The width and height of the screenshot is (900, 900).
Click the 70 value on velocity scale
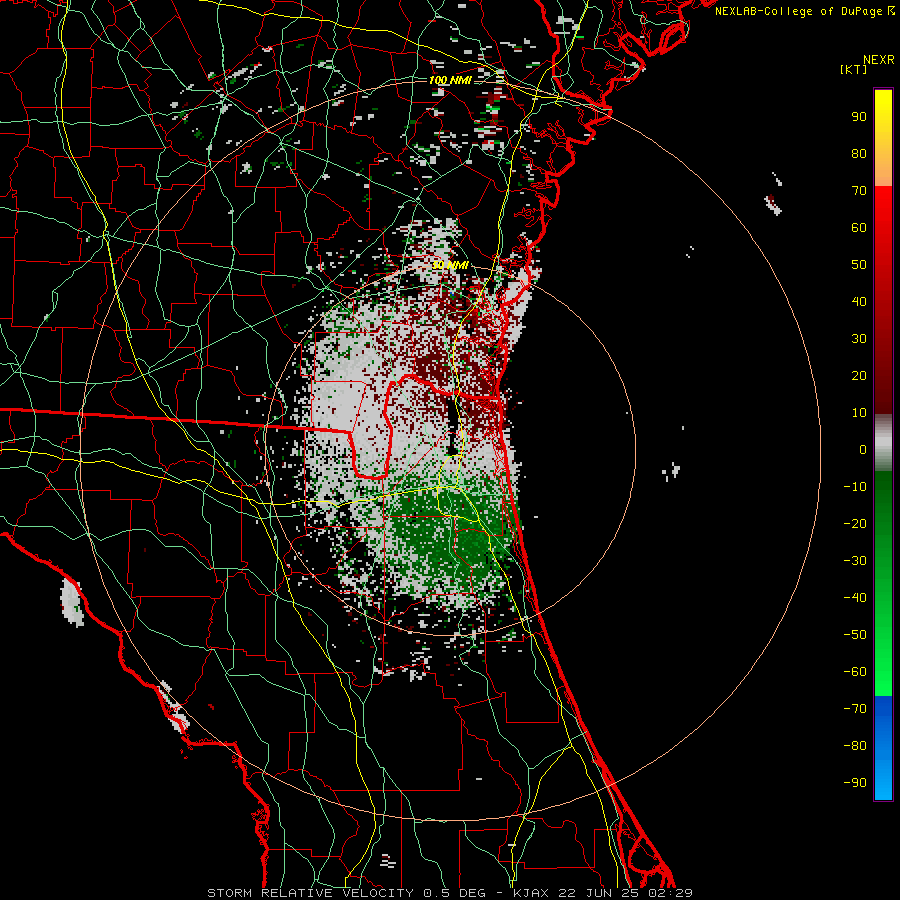click(x=859, y=191)
